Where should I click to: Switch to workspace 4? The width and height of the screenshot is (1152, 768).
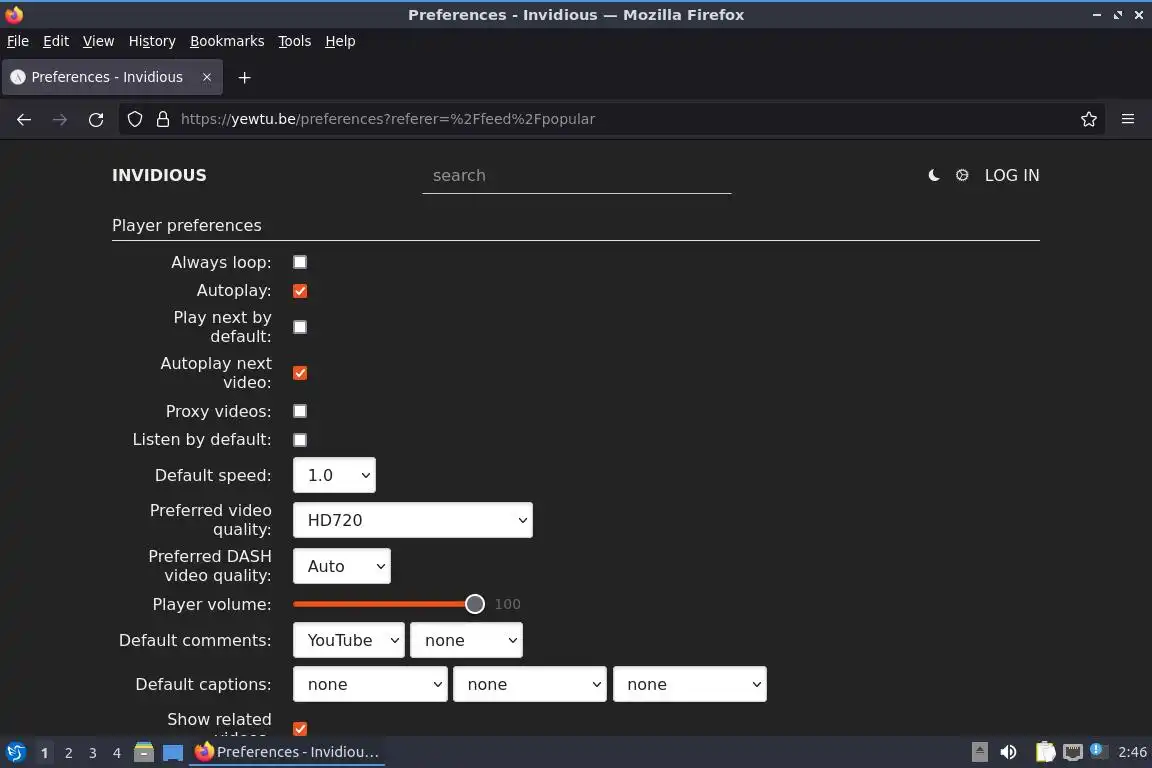point(117,753)
